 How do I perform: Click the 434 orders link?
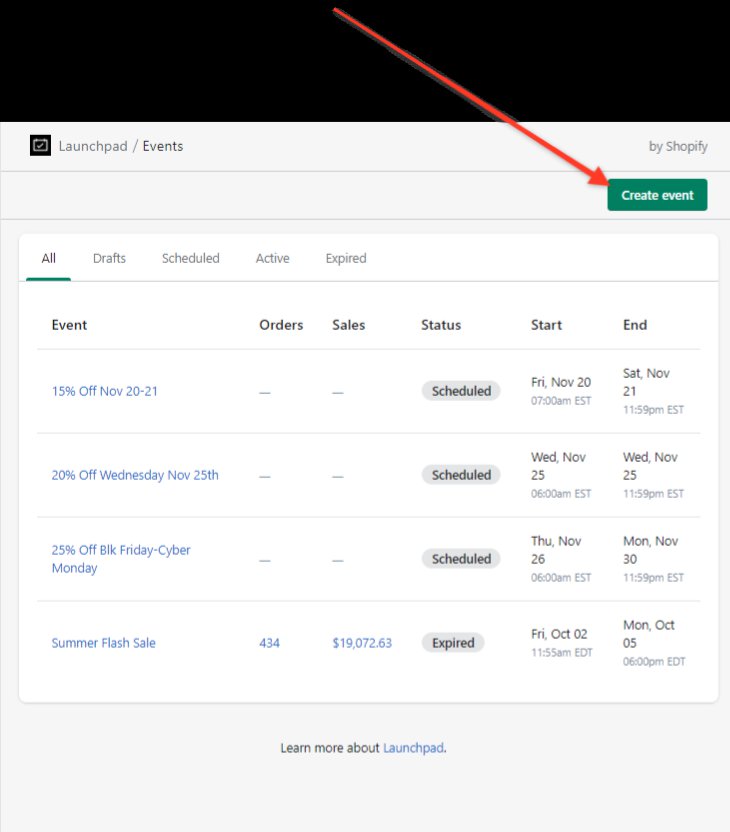pyautogui.click(x=269, y=643)
